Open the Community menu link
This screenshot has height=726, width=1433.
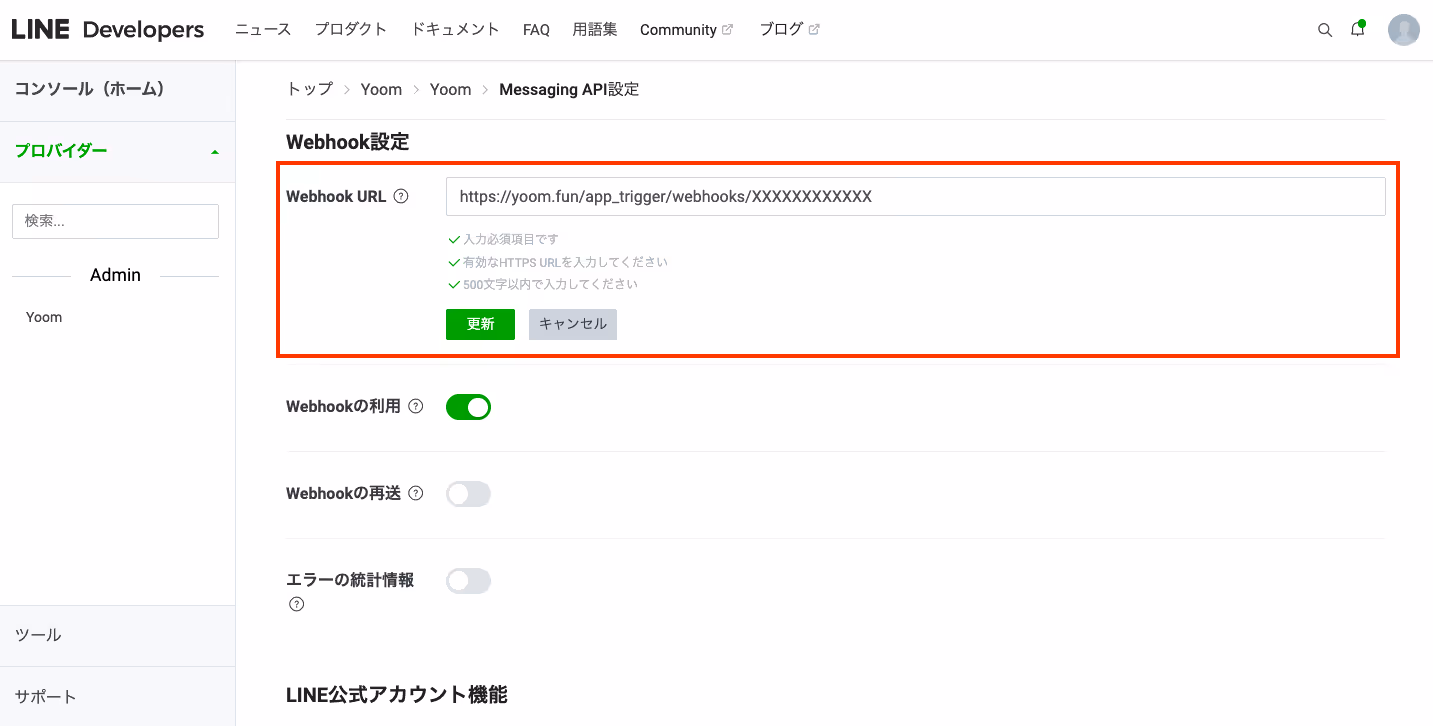click(x=678, y=30)
